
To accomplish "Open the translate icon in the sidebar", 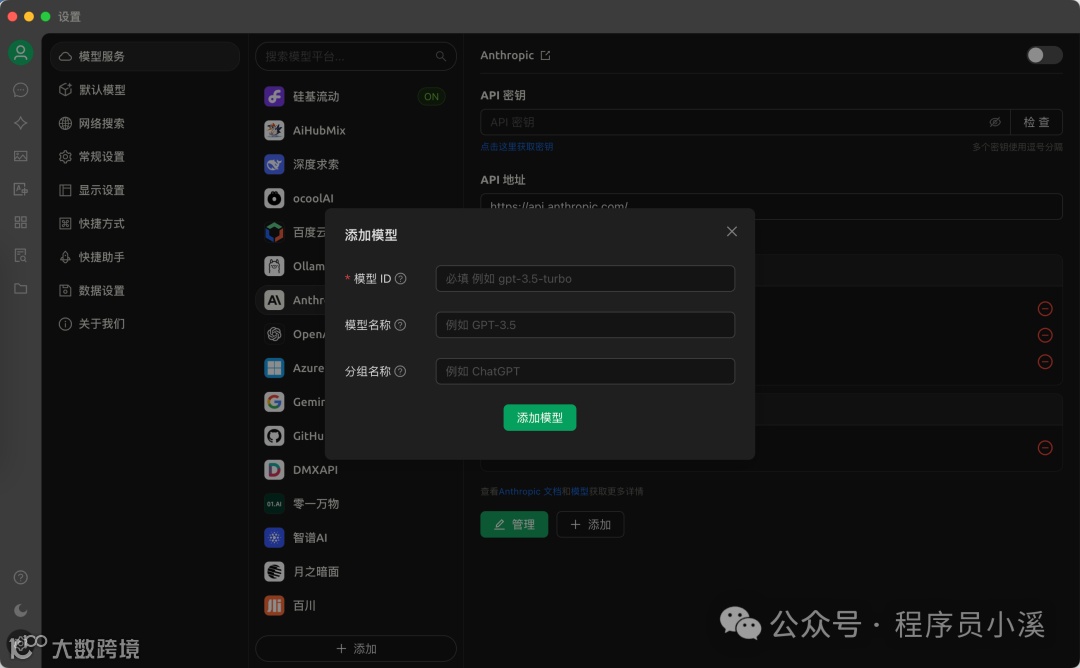I will (21, 189).
